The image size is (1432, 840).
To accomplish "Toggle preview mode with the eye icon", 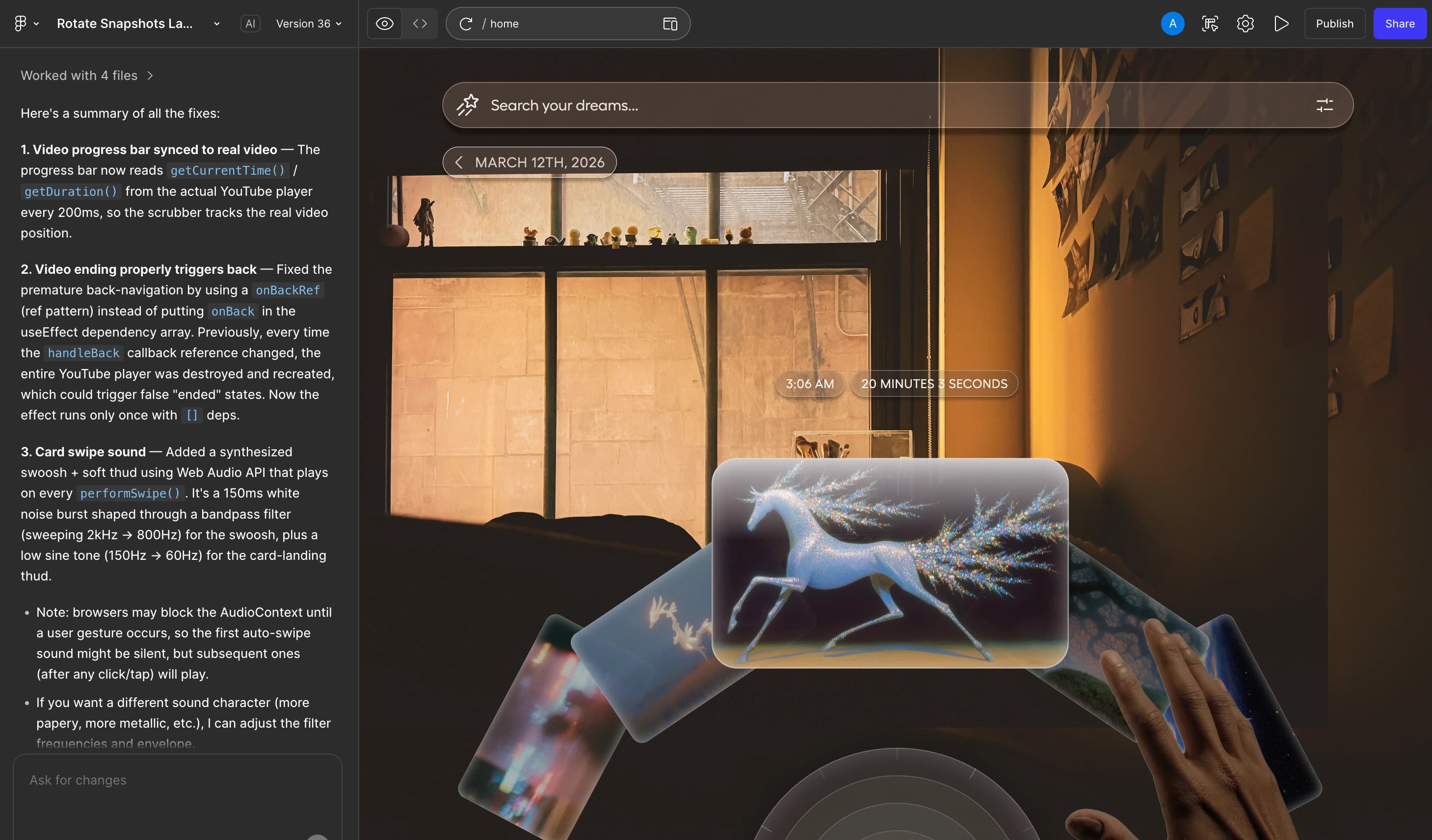I will (384, 23).
